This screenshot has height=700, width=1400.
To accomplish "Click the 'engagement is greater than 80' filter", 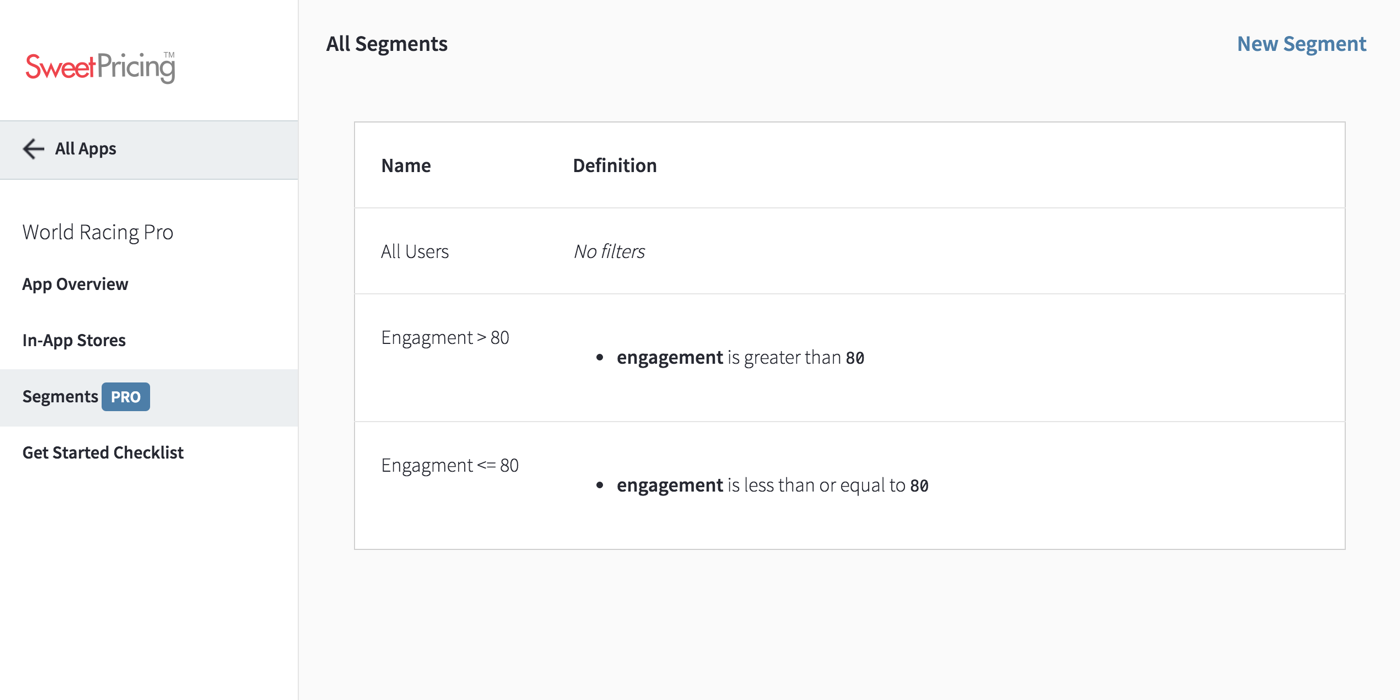I will [x=740, y=358].
